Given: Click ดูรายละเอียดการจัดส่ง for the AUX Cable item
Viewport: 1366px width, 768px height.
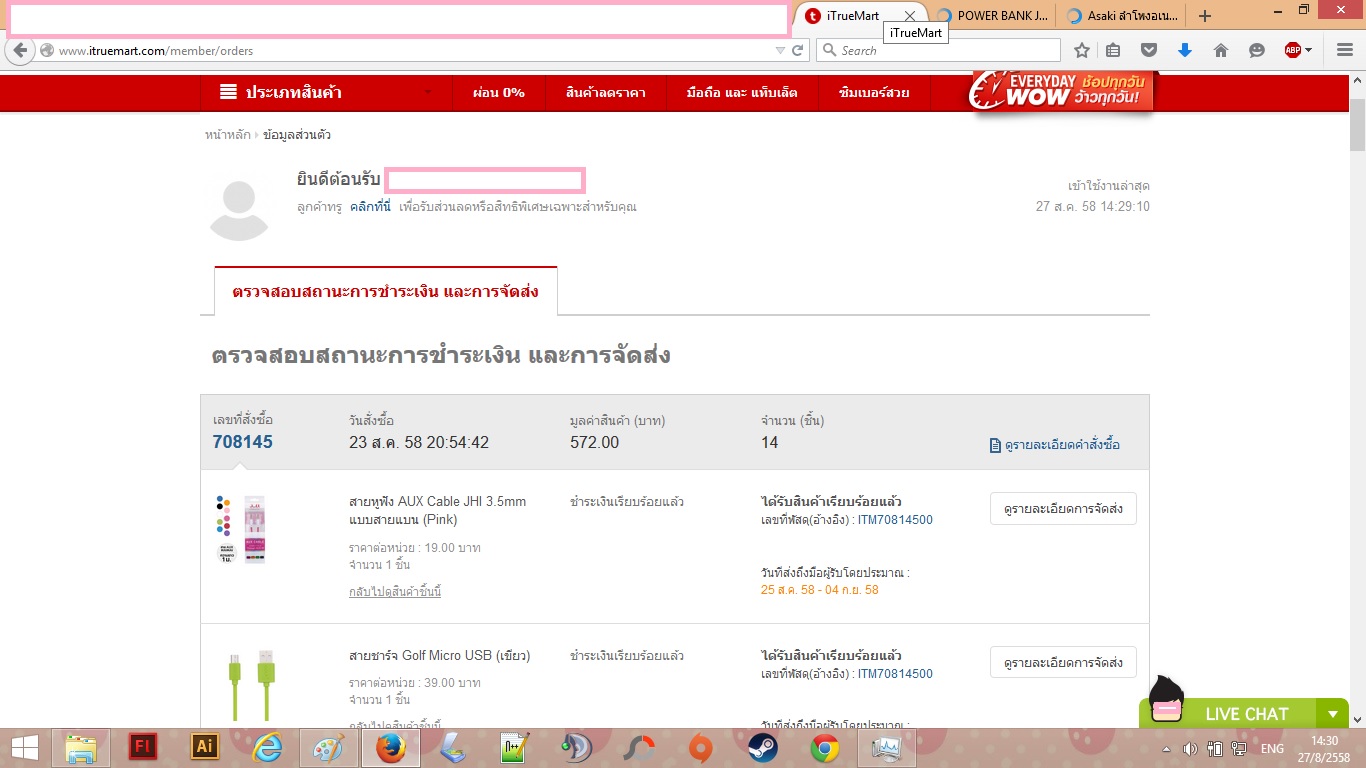Looking at the screenshot, I should pos(1063,509).
